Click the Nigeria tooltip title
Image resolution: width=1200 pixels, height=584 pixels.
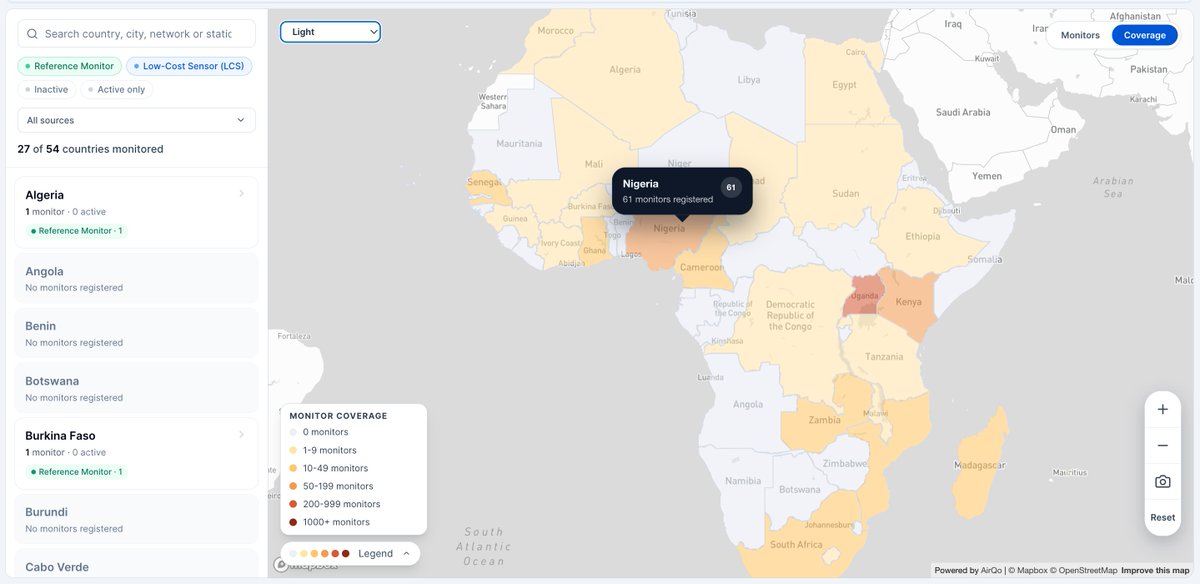tap(641, 184)
